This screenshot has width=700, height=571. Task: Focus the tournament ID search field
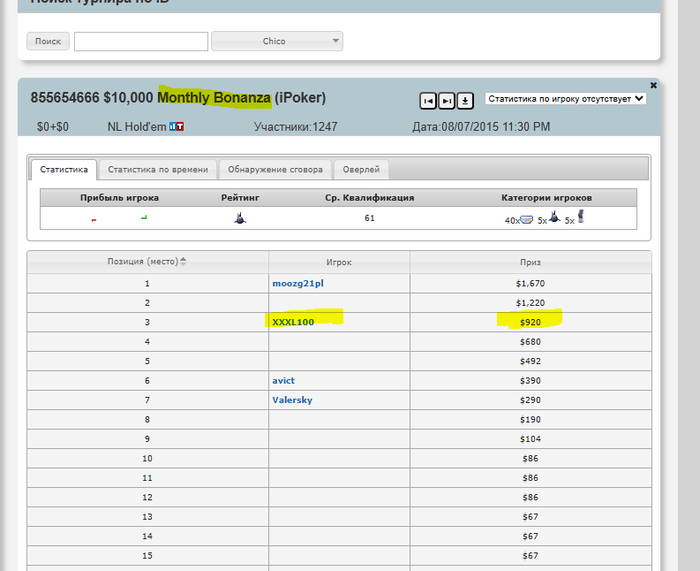click(141, 42)
